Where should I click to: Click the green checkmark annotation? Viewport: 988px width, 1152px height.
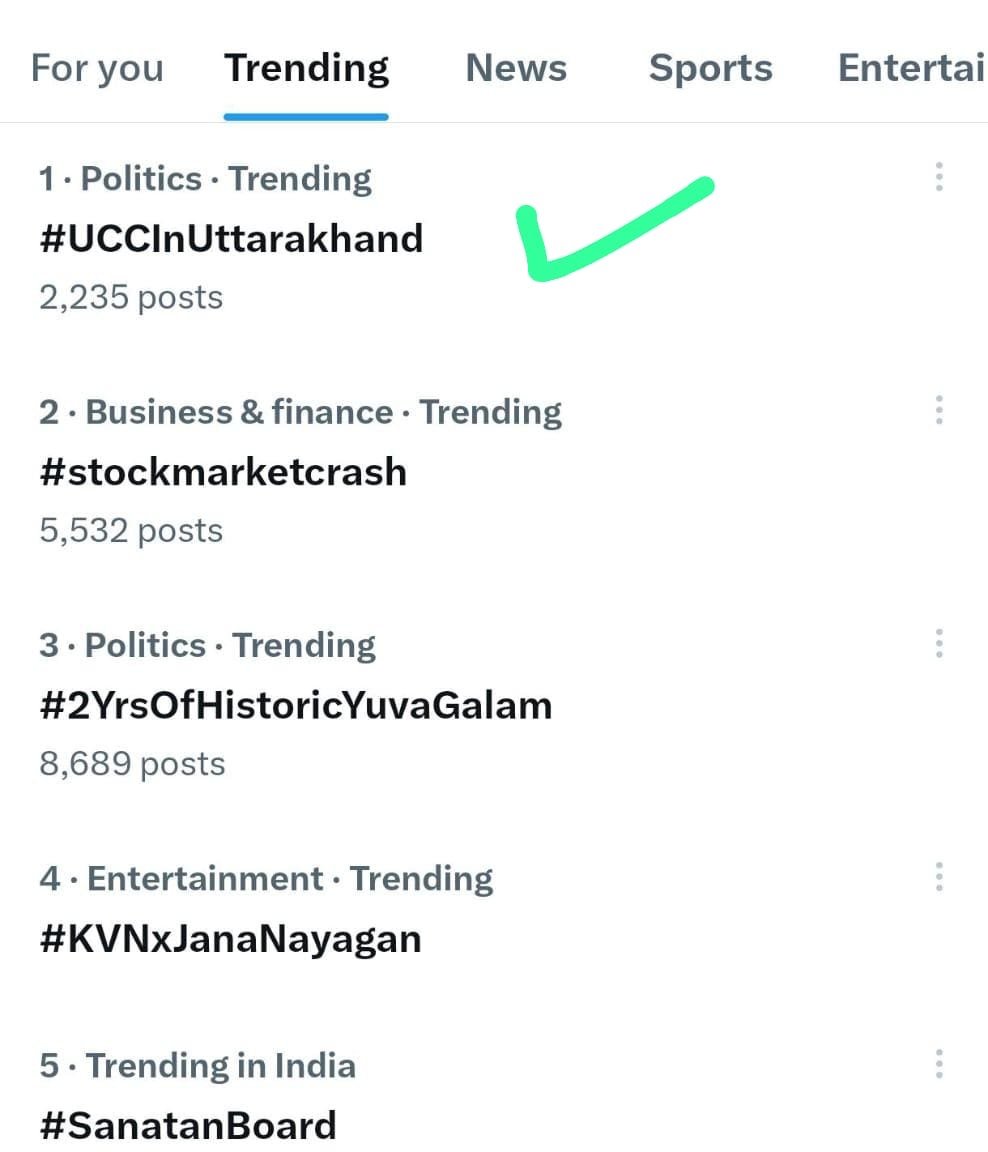tap(614, 229)
